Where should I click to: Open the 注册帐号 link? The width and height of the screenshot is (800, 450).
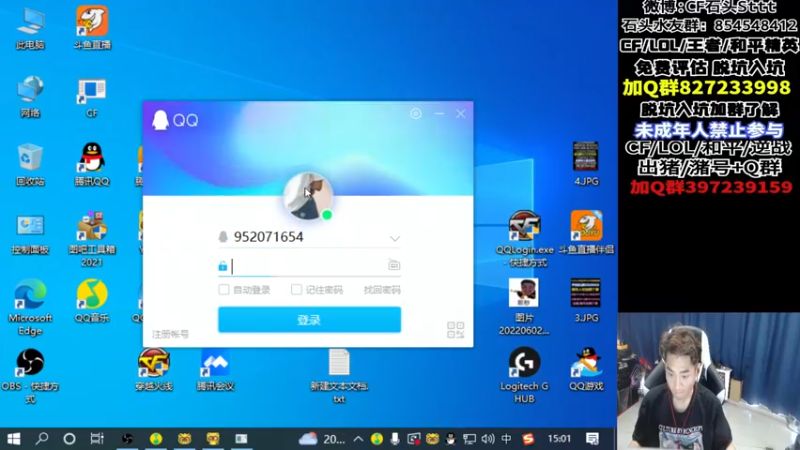[x=170, y=334]
